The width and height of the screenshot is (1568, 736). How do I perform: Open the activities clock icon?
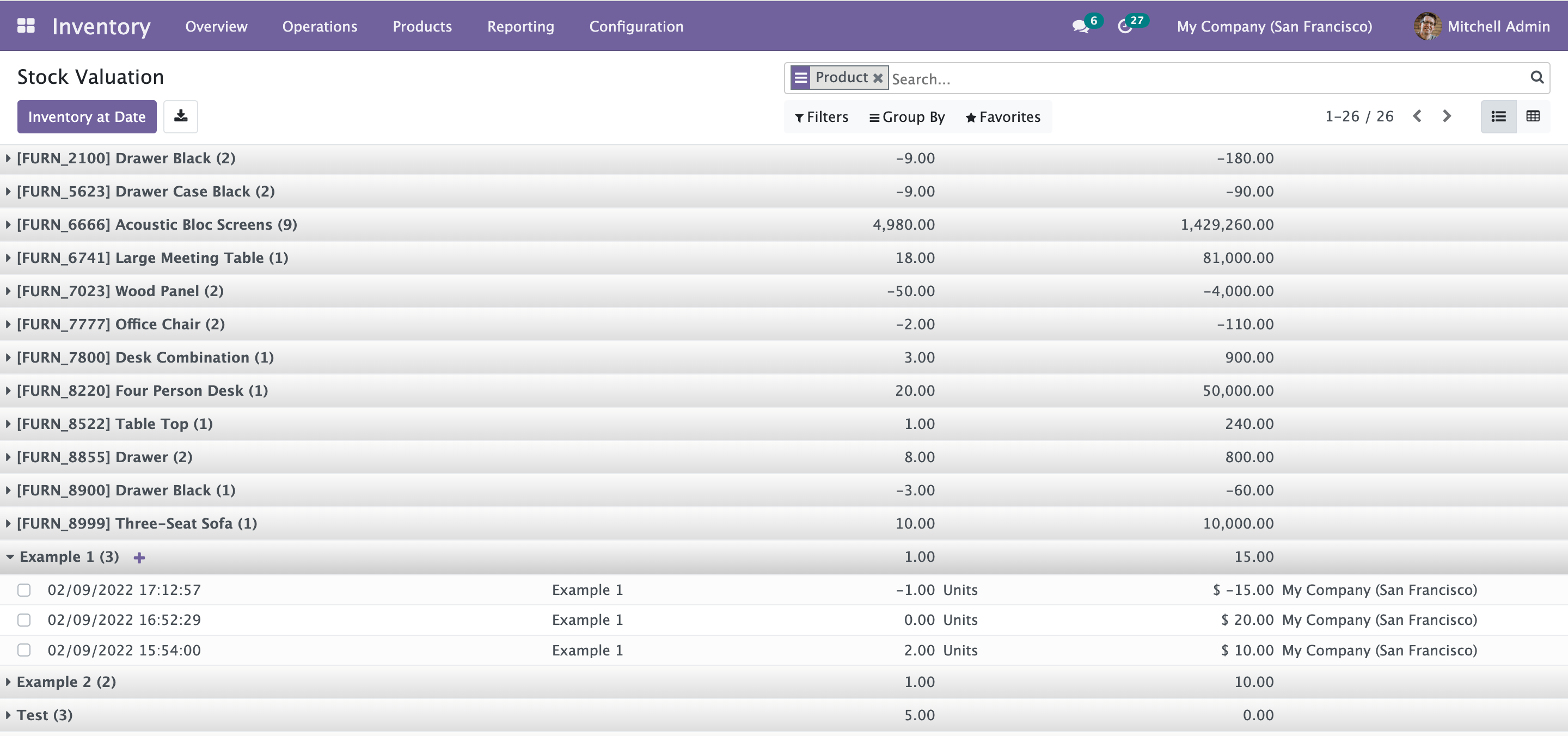pyautogui.click(x=1125, y=27)
